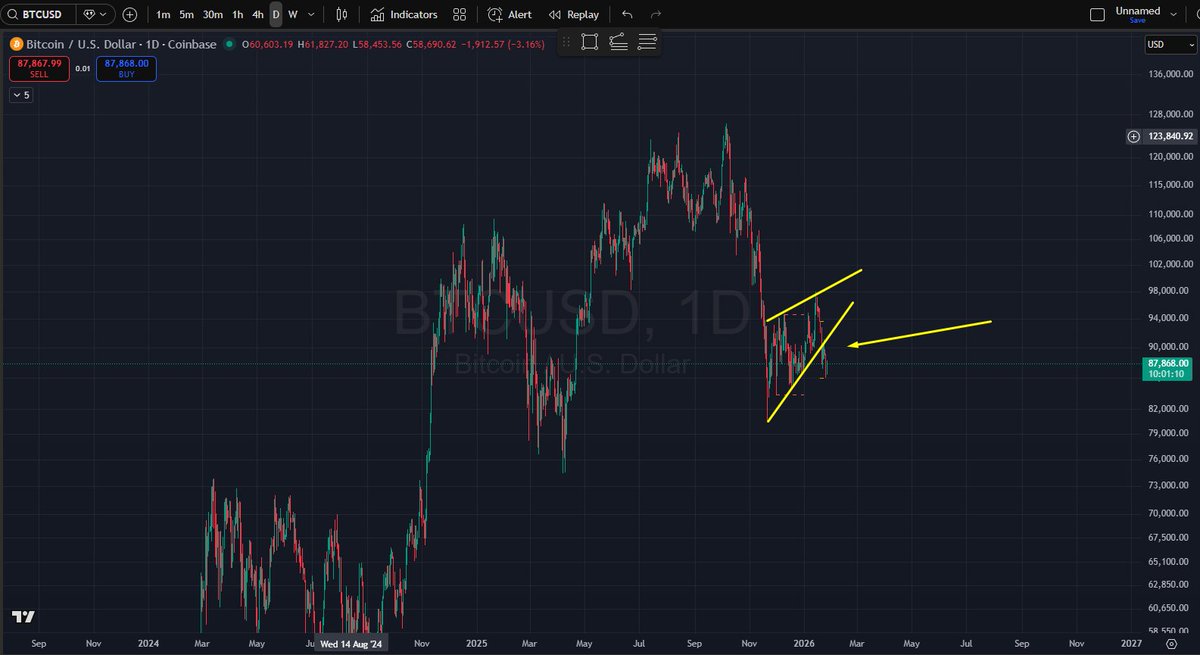1200x655 pixels.
Task: Select the weekly W timeframe
Action: pos(293,15)
